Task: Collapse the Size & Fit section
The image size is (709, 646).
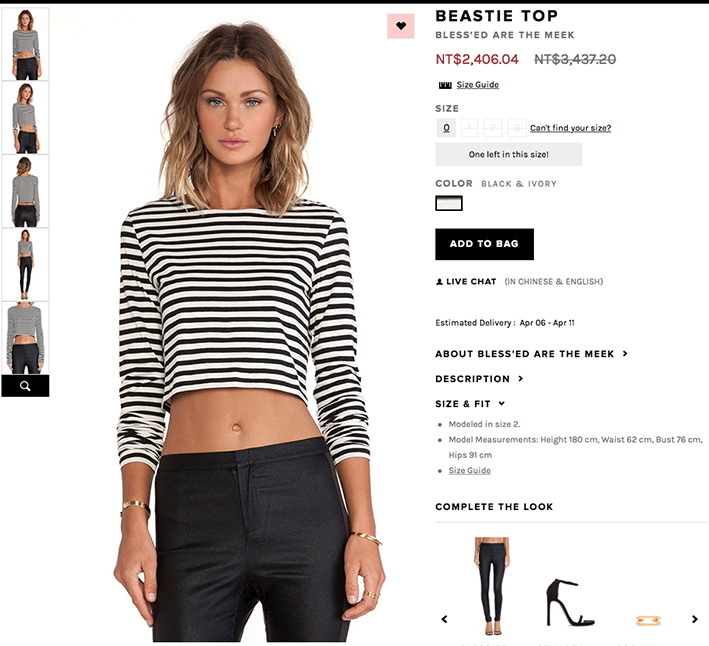Action: click(x=470, y=404)
